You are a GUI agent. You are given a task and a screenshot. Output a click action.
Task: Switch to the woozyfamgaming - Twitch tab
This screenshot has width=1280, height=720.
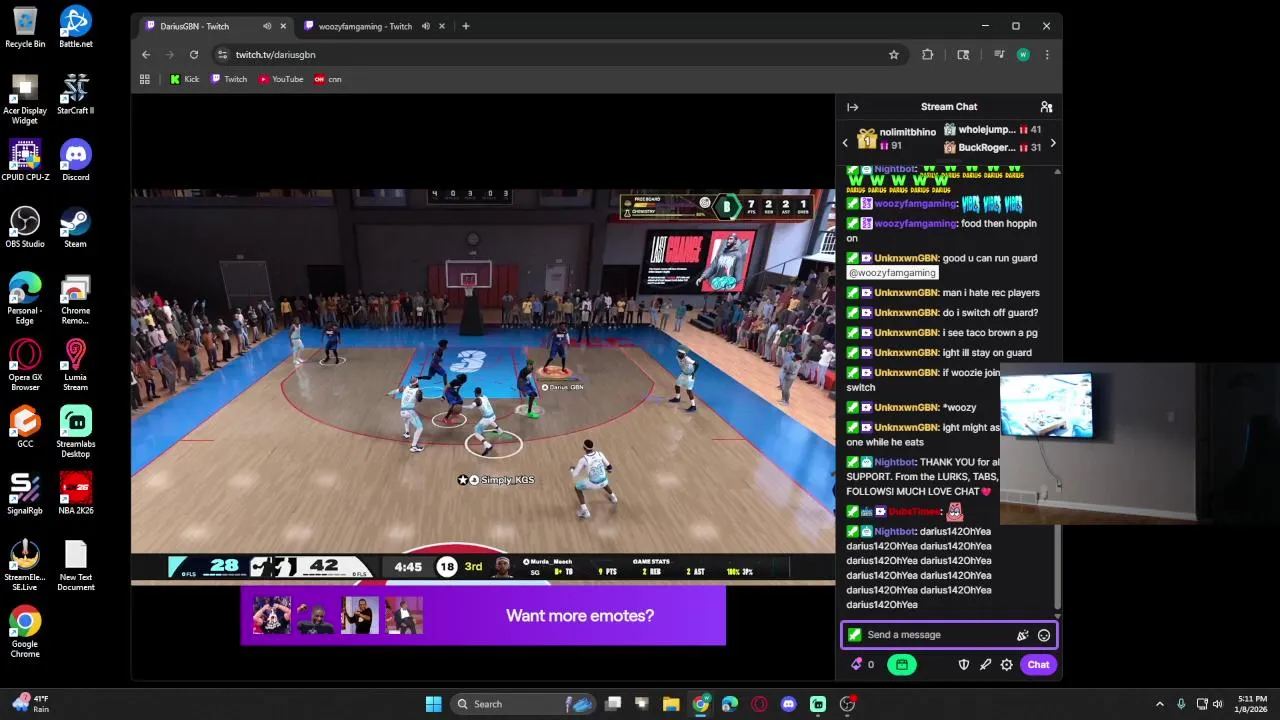tap(364, 26)
